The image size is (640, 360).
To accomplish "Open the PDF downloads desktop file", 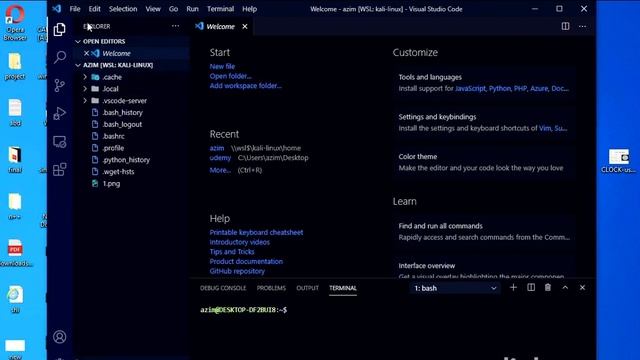I will (16, 253).
